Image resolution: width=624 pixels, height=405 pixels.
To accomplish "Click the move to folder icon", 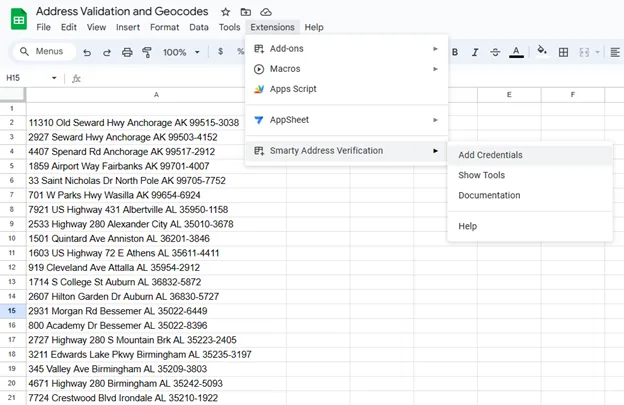I will (x=245, y=11).
